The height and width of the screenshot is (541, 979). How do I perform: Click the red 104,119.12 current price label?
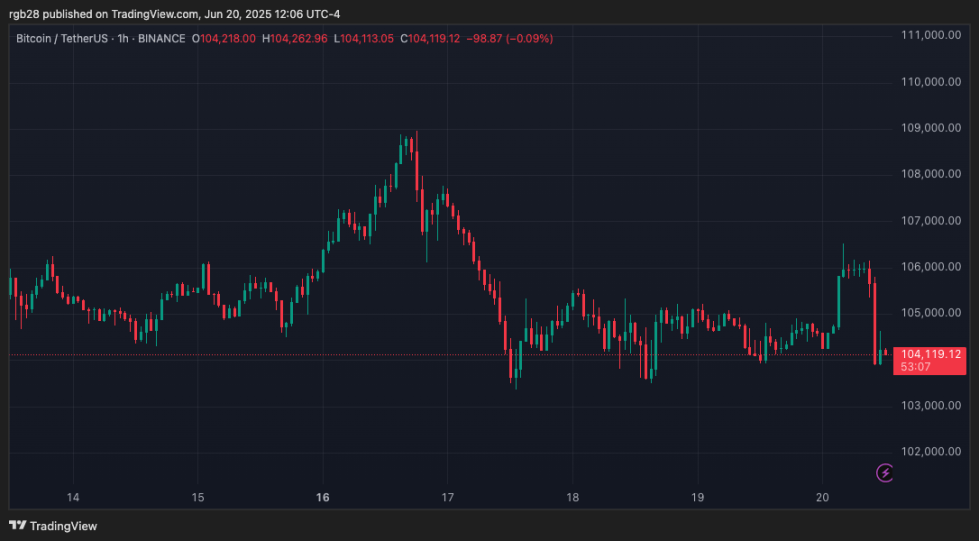pyautogui.click(x=930, y=354)
